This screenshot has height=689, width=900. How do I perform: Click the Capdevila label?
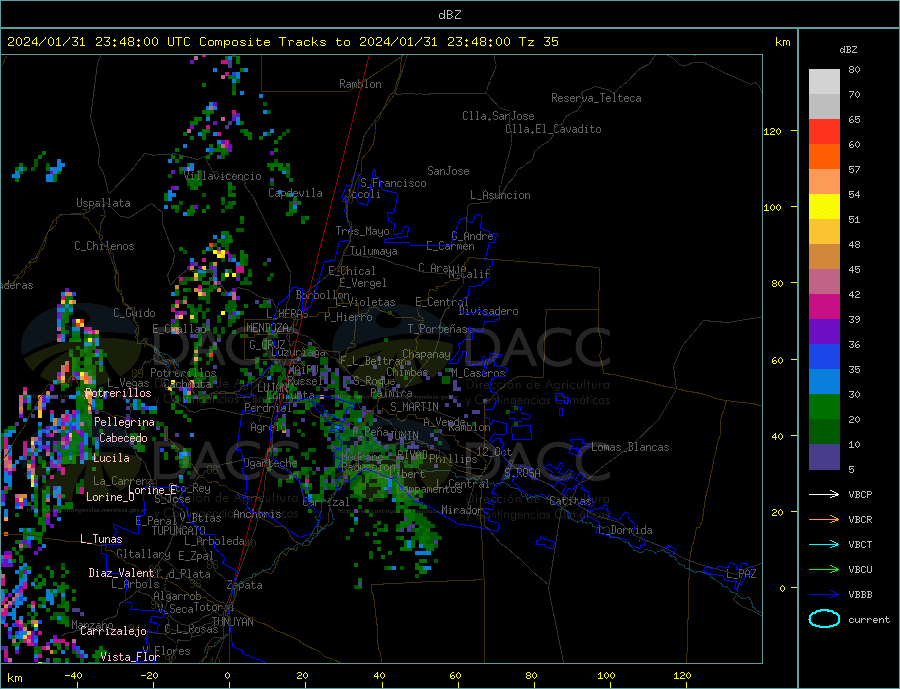(x=296, y=193)
